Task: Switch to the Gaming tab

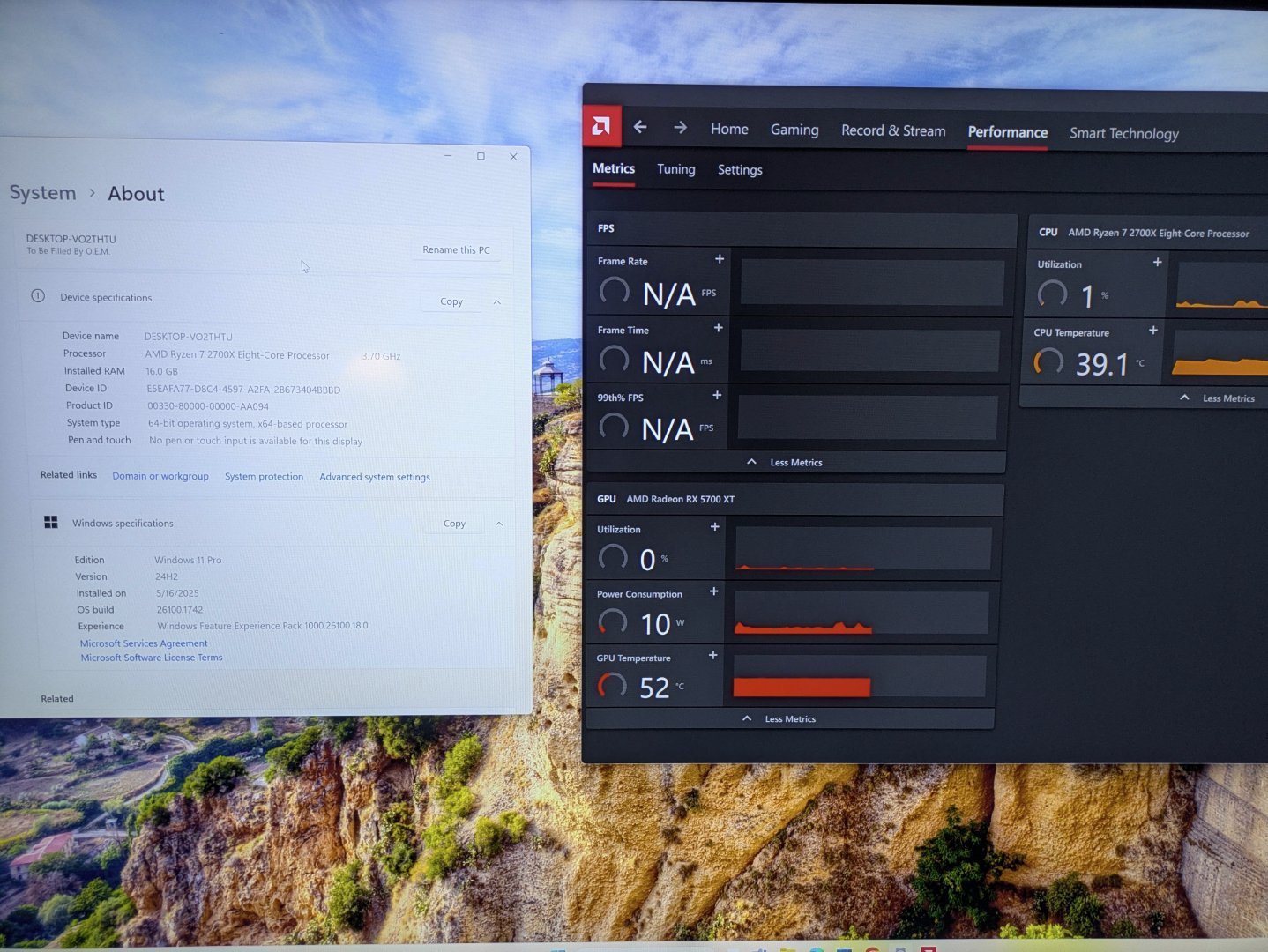Action: [x=794, y=130]
